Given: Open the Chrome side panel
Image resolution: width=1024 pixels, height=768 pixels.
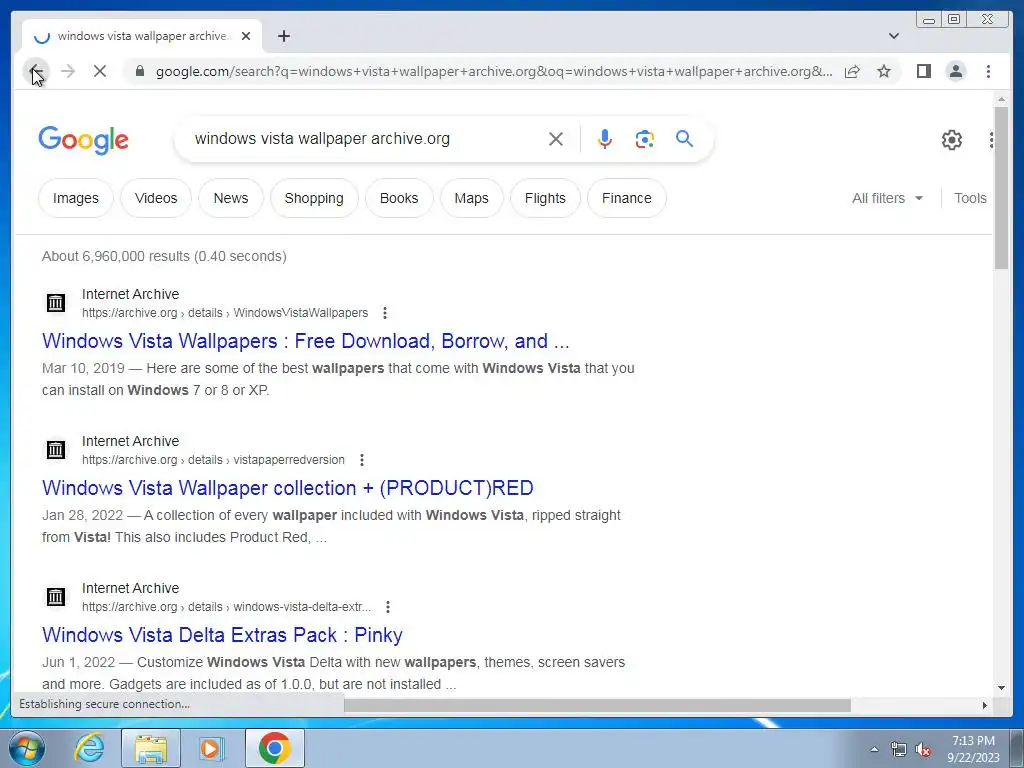Looking at the screenshot, I should tap(923, 71).
